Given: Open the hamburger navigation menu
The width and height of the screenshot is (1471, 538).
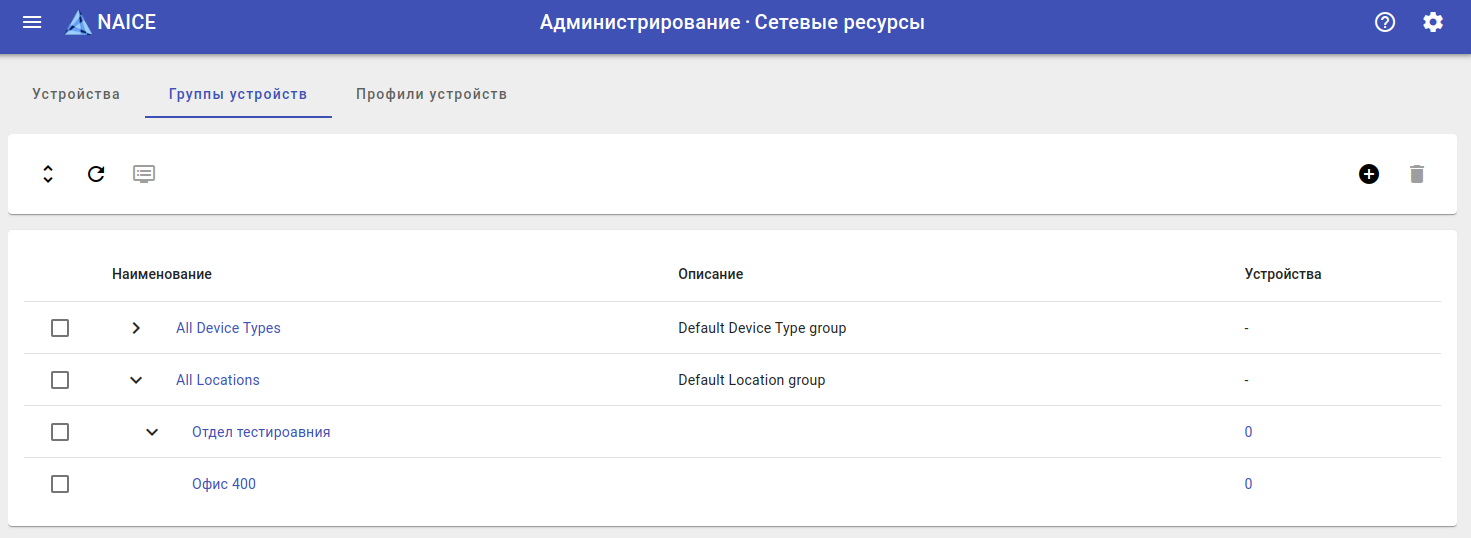Looking at the screenshot, I should 32,22.
